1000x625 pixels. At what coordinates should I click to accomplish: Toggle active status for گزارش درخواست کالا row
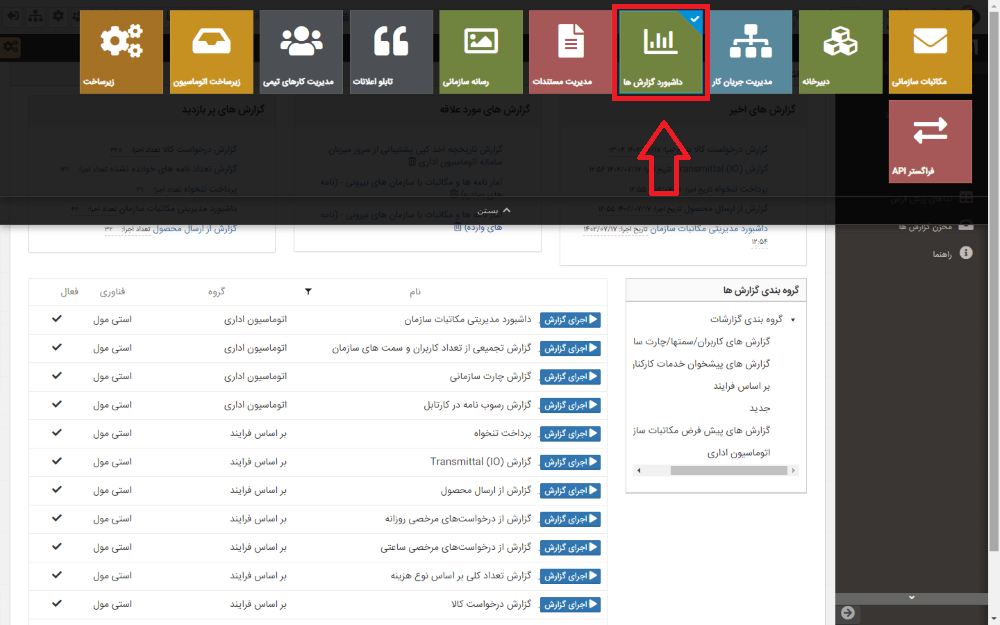click(57, 604)
